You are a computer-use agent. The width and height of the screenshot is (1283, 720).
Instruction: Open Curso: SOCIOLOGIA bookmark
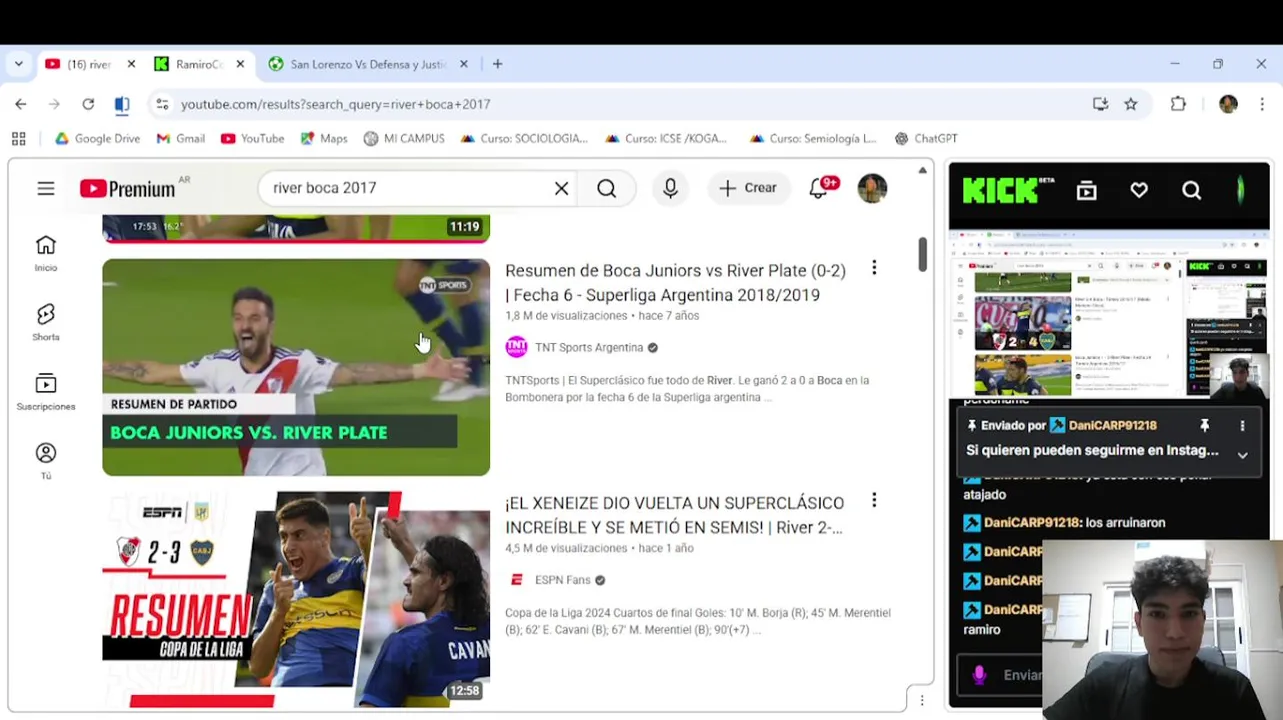point(525,139)
